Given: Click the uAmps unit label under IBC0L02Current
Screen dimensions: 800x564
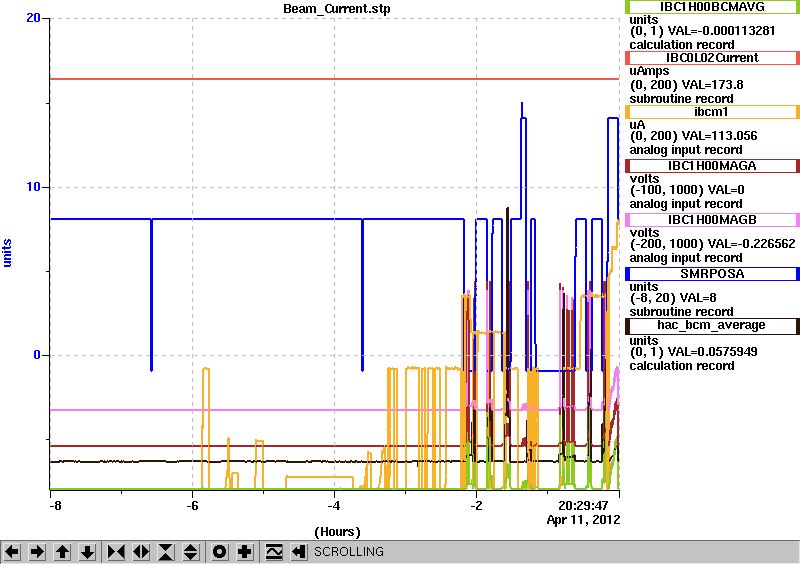Looking at the screenshot, I should tap(649, 71).
